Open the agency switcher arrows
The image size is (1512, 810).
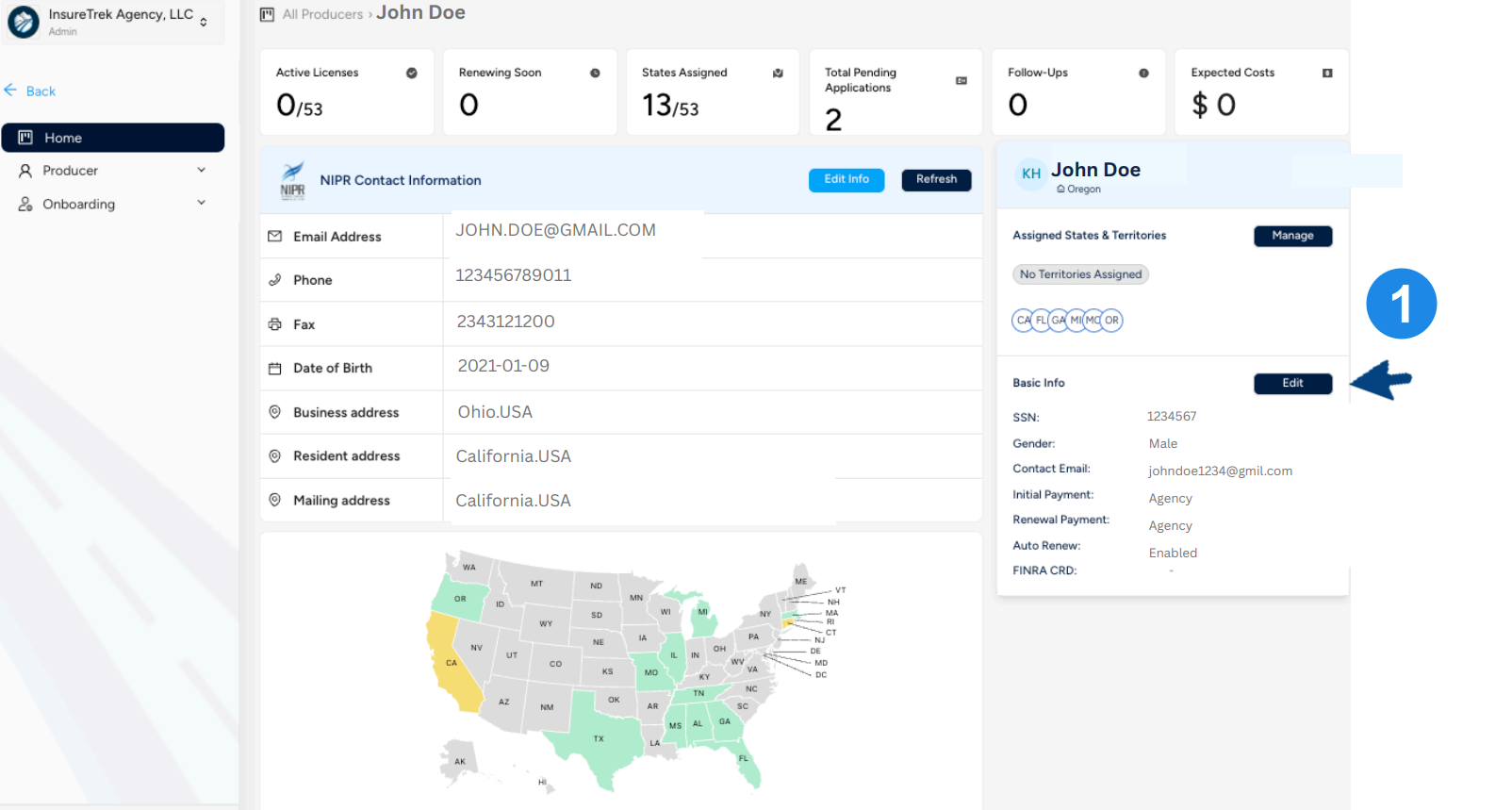204,22
